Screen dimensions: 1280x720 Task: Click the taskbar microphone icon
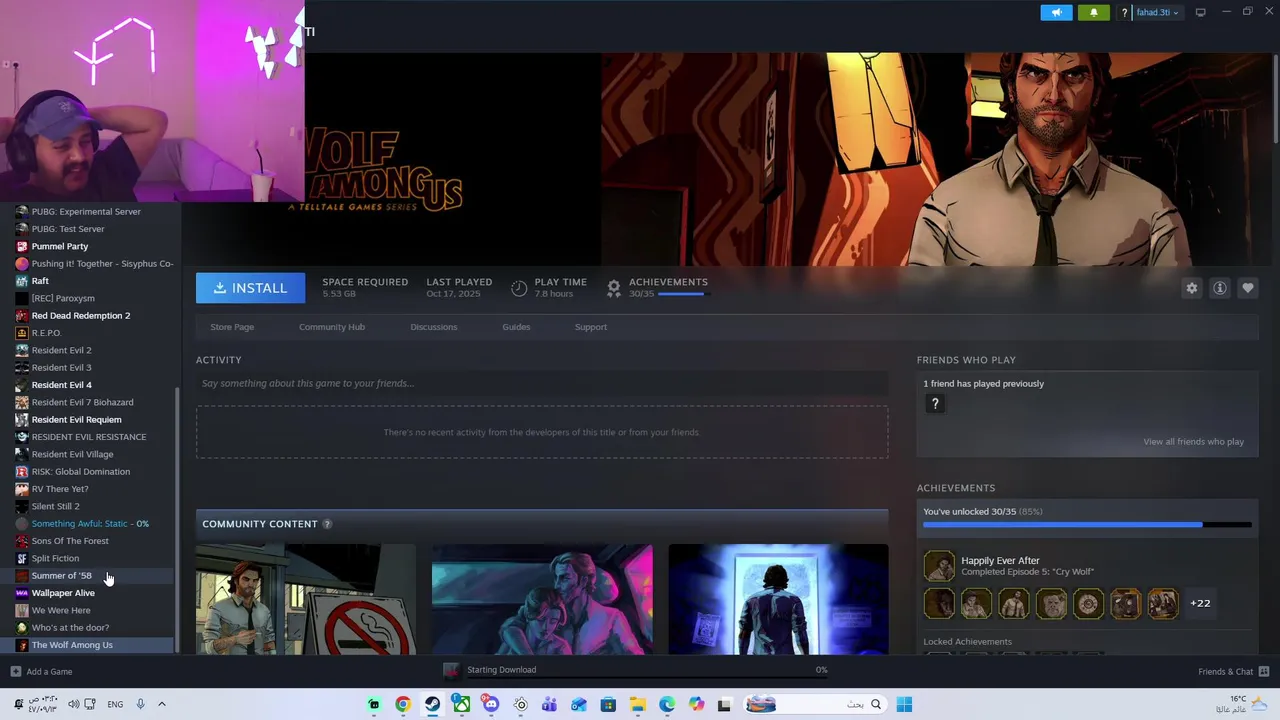pos(140,704)
